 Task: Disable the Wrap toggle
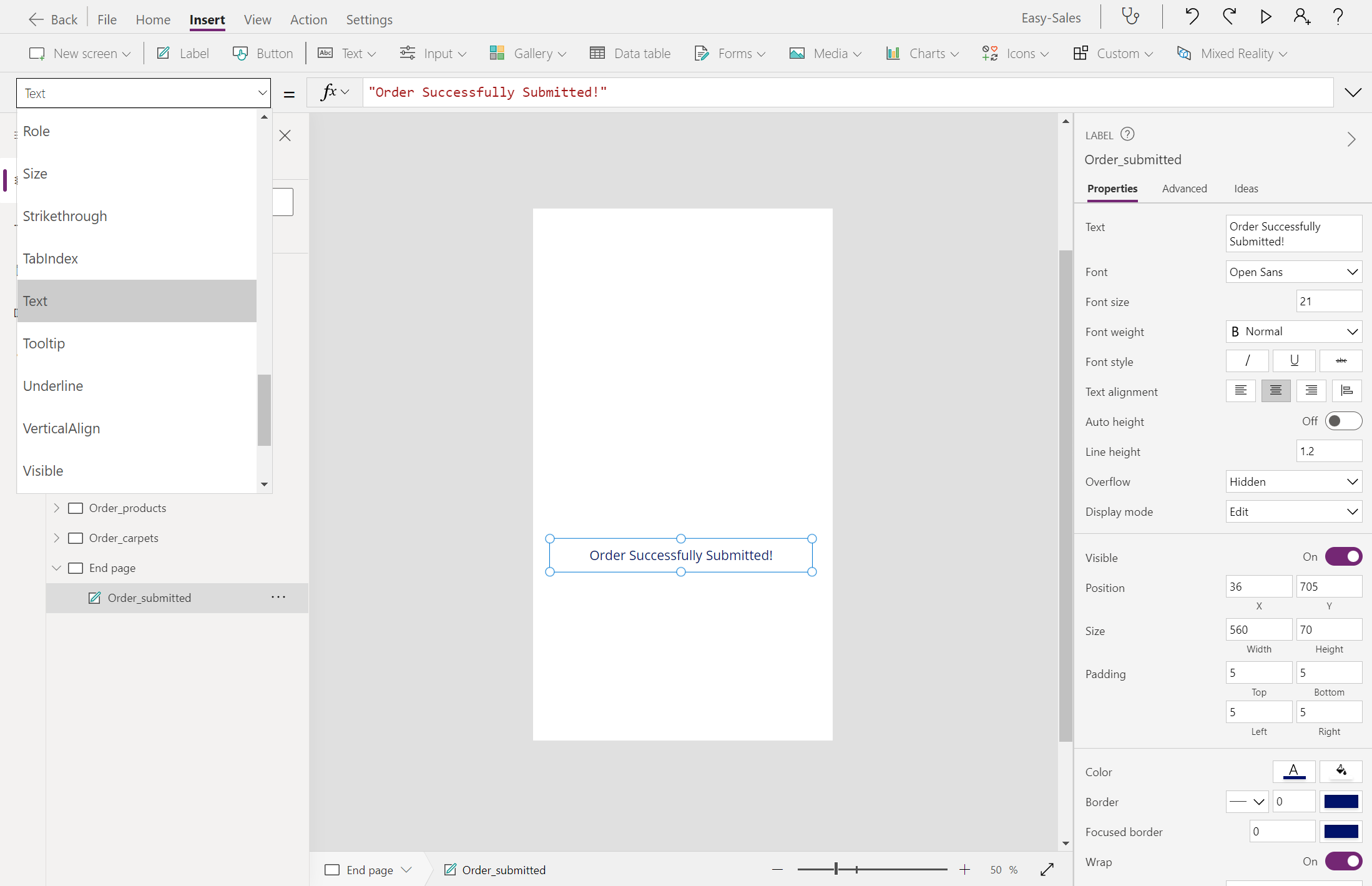coord(1343,862)
